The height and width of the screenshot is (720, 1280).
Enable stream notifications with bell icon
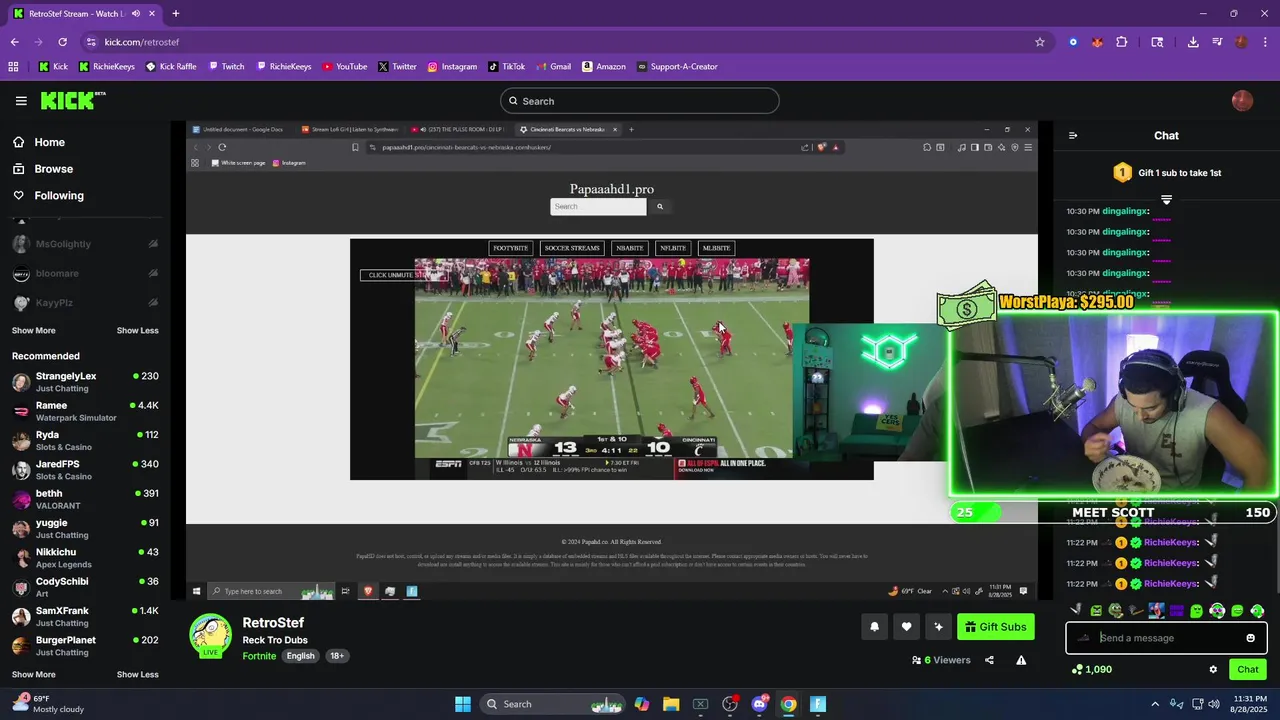[x=874, y=627]
